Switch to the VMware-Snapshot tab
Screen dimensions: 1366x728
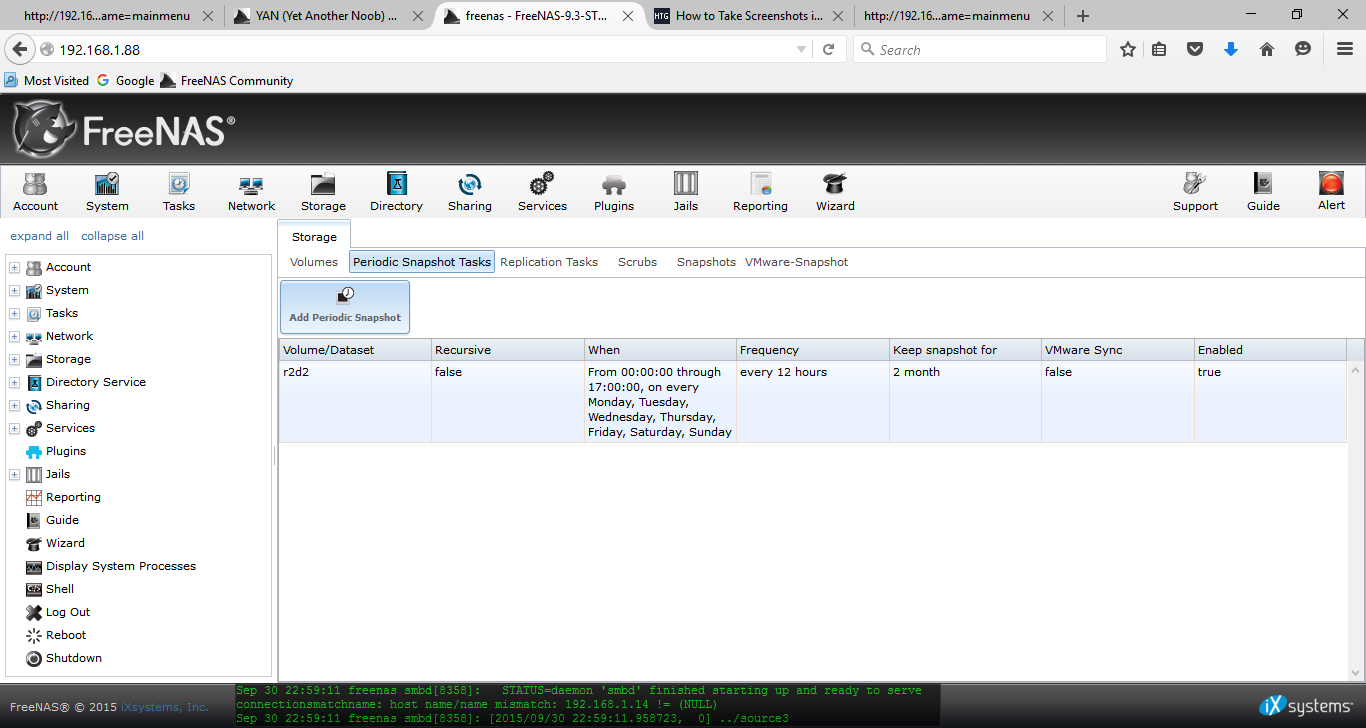point(796,262)
